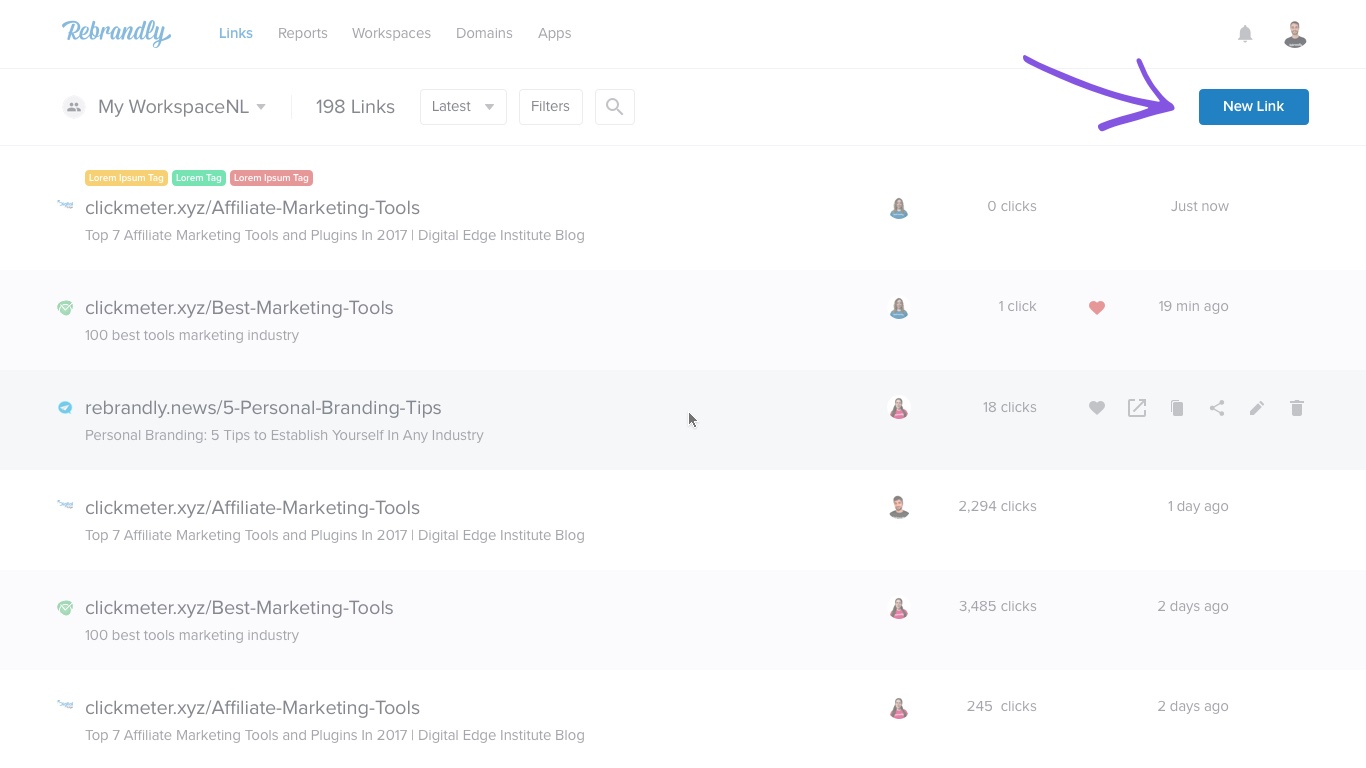
Task: Open the Just now Affiliate-Marketing-Tools link
Action: coord(252,208)
